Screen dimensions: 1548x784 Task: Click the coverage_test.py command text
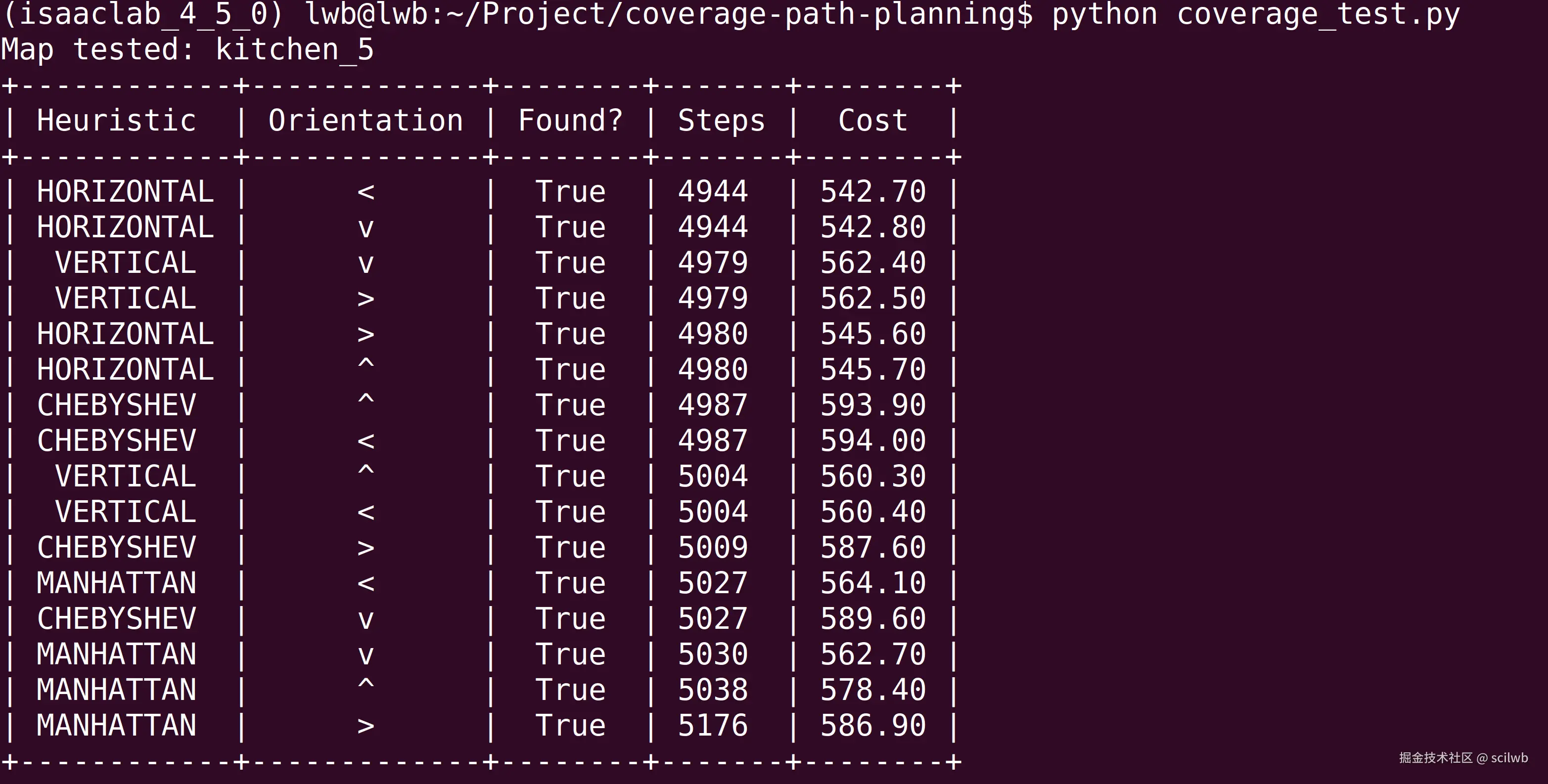tap(1317, 14)
